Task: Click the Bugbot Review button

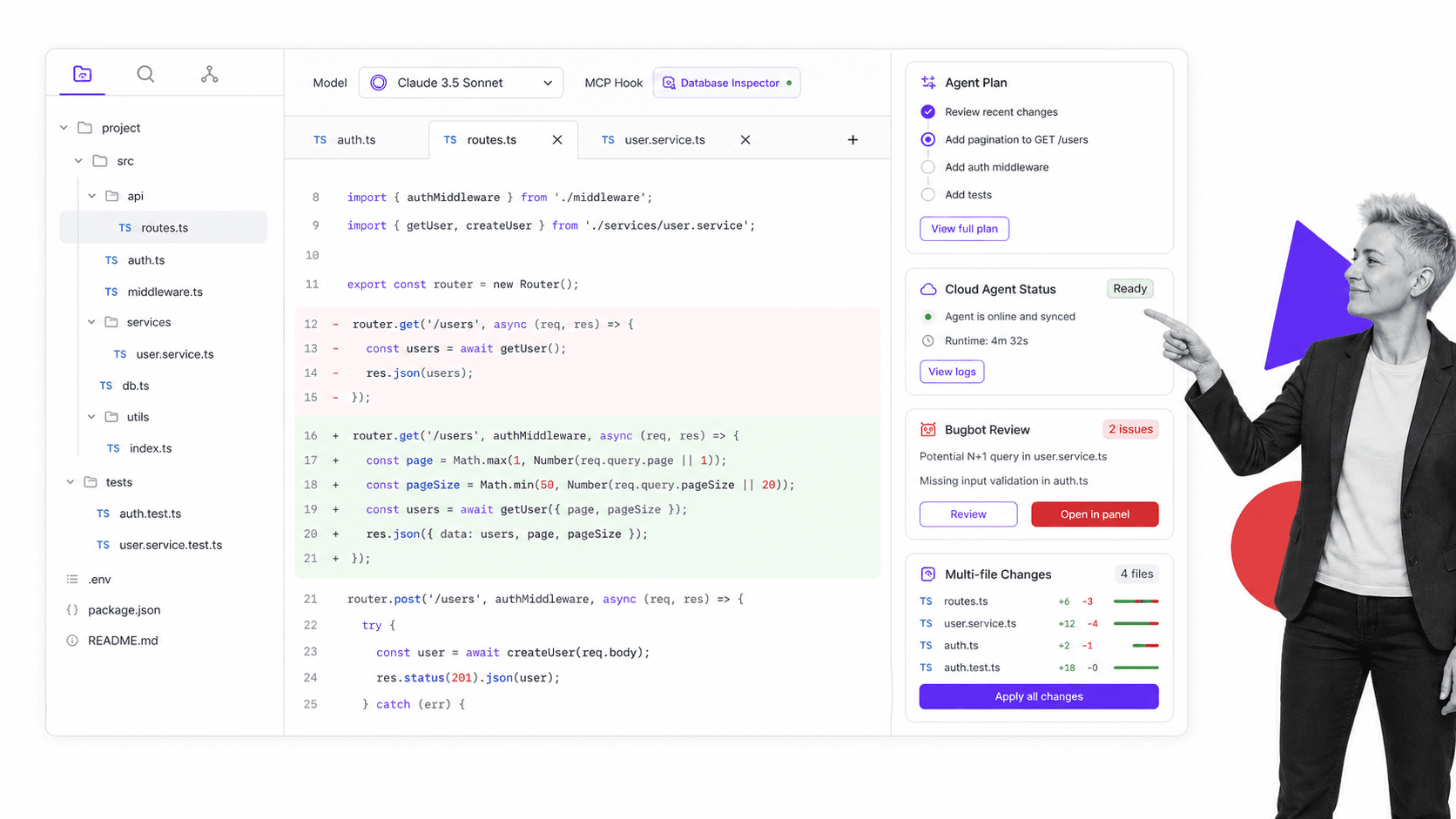Action: [x=968, y=514]
